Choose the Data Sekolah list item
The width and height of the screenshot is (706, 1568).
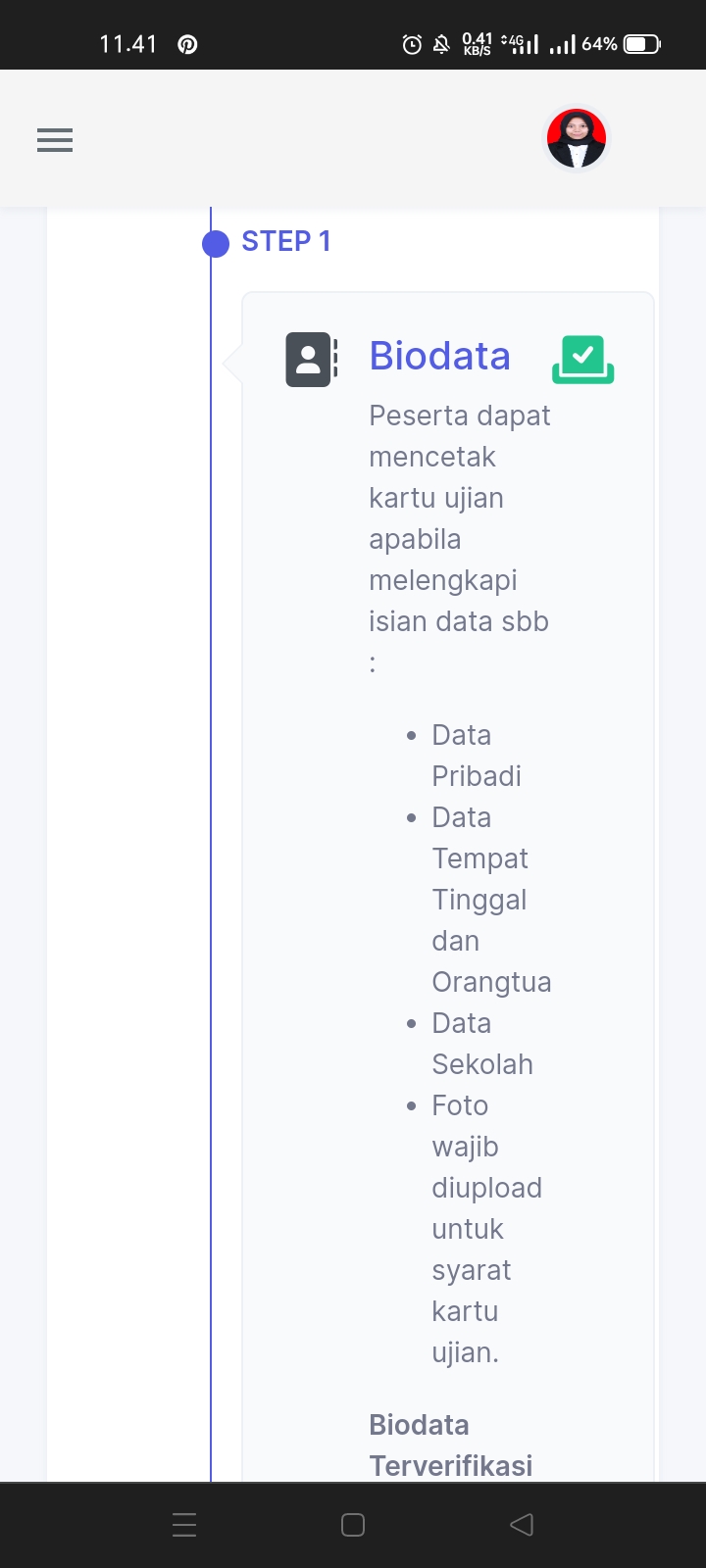coord(481,1044)
